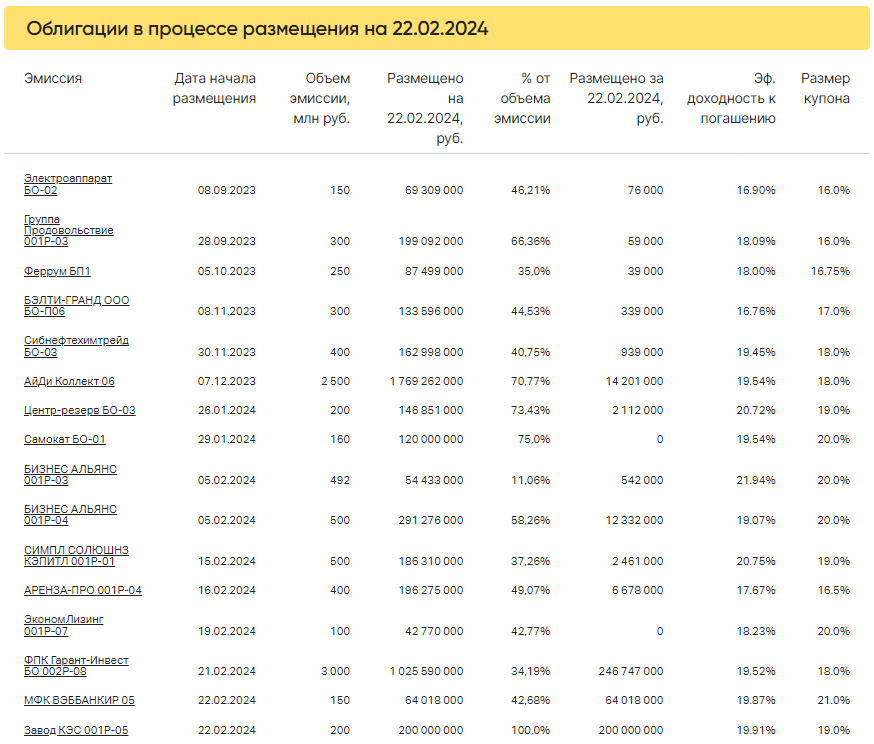The height and width of the screenshot is (744, 874).
Task: Open the Электроаппарат БО-02 bond link
Action: (x=67, y=184)
